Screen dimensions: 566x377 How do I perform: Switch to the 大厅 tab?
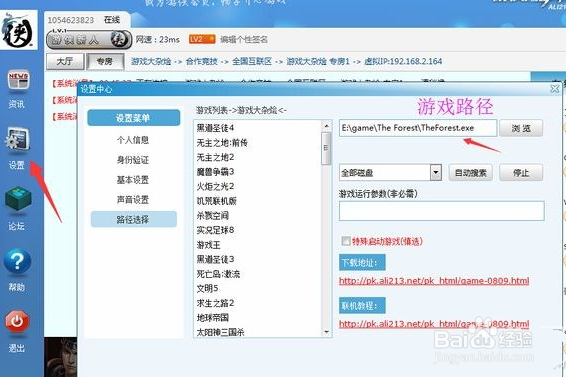(65, 61)
